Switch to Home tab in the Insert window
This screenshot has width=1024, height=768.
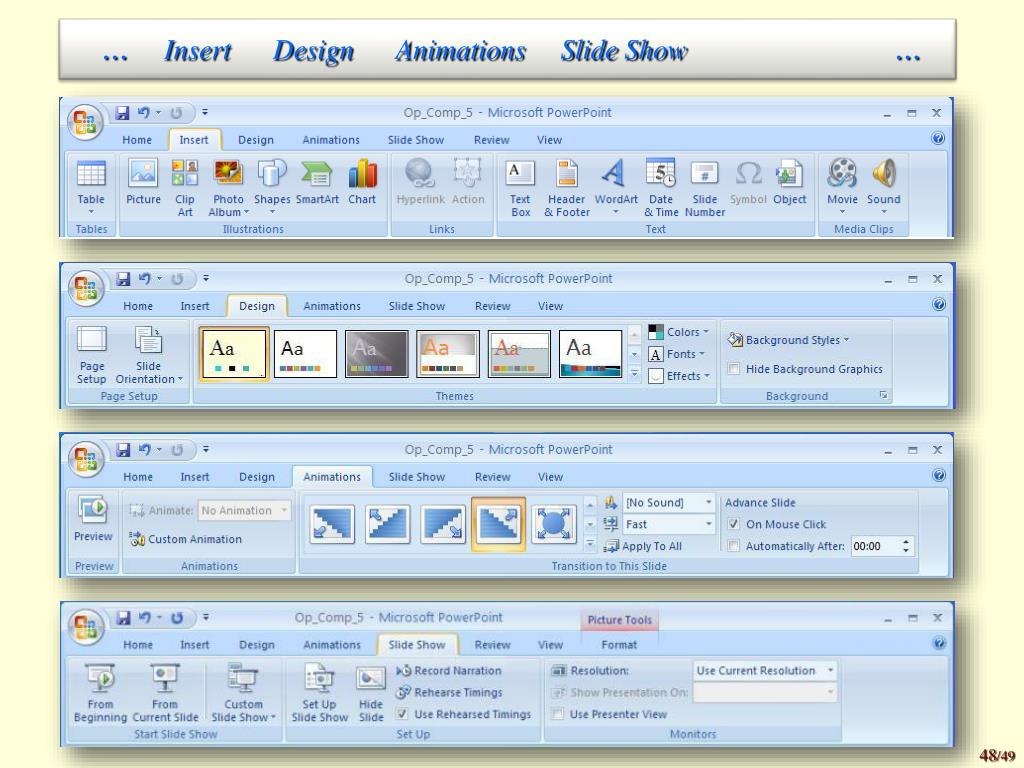coord(136,140)
